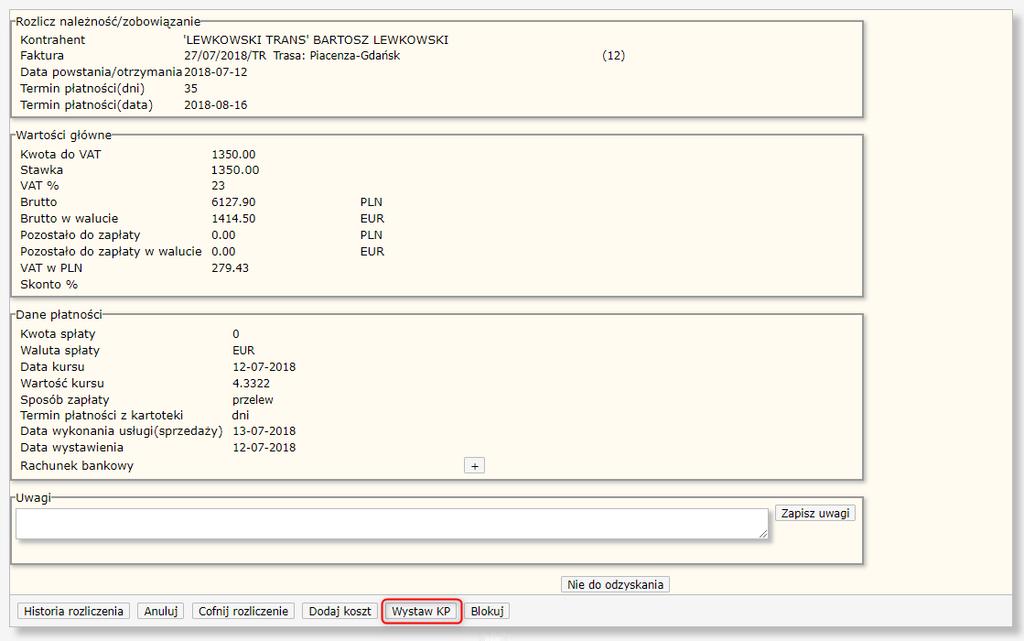Image resolution: width=1024 pixels, height=641 pixels.
Task: Select Termin płatności z kartoteki value dni
Action: [240, 415]
